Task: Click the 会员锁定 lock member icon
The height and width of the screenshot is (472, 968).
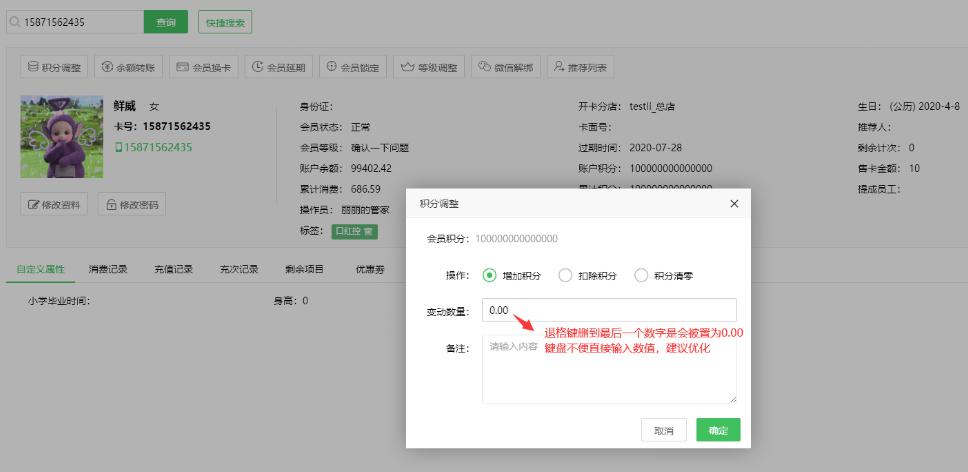Action: click(x=353, y=67)
